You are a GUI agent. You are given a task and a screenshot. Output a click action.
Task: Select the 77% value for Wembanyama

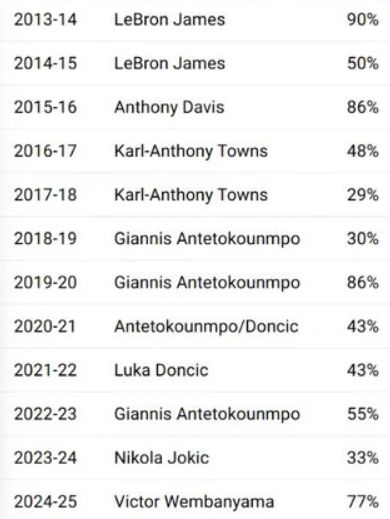coord(363,501)
